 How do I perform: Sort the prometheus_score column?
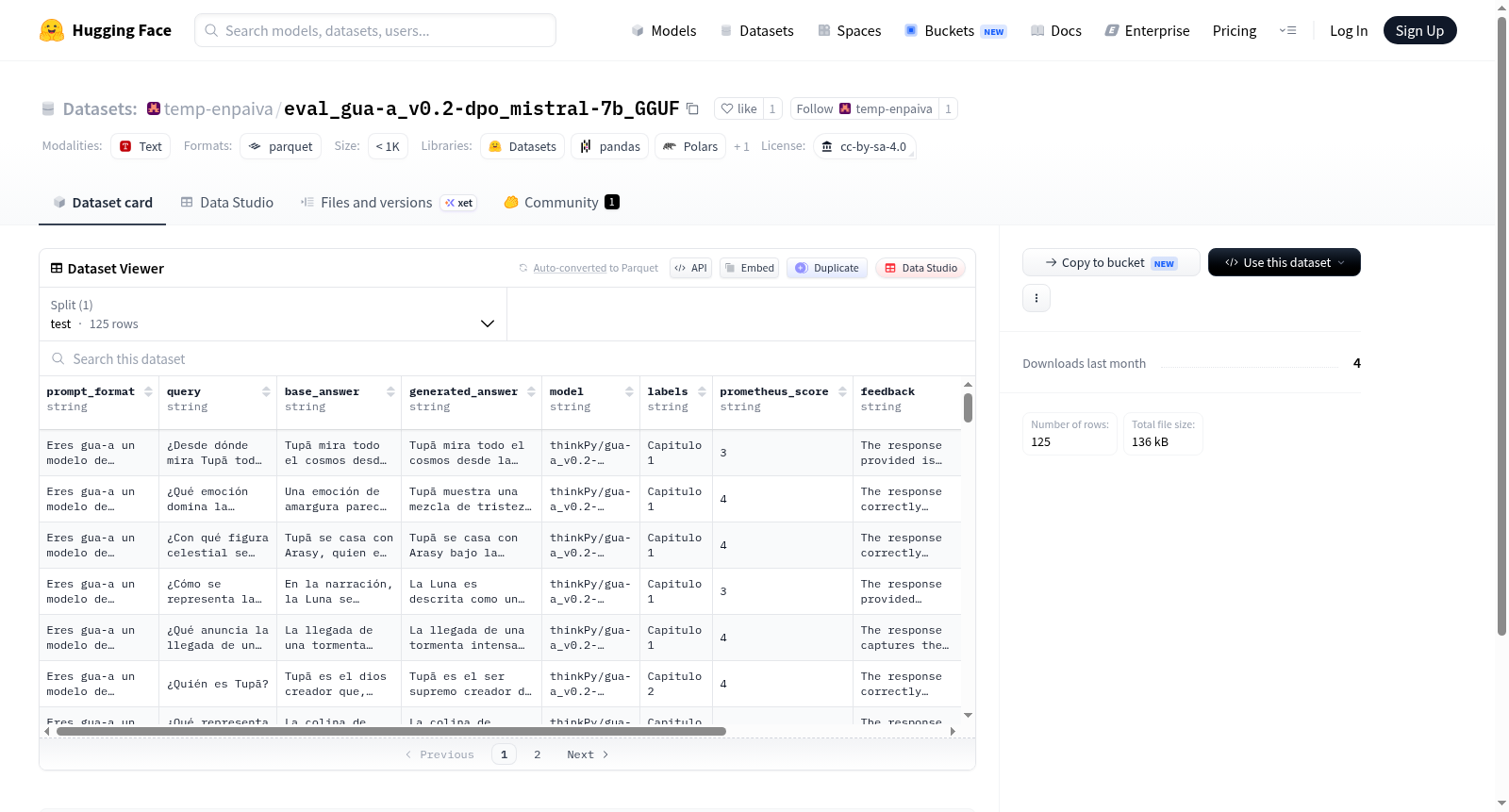(842, 391)
